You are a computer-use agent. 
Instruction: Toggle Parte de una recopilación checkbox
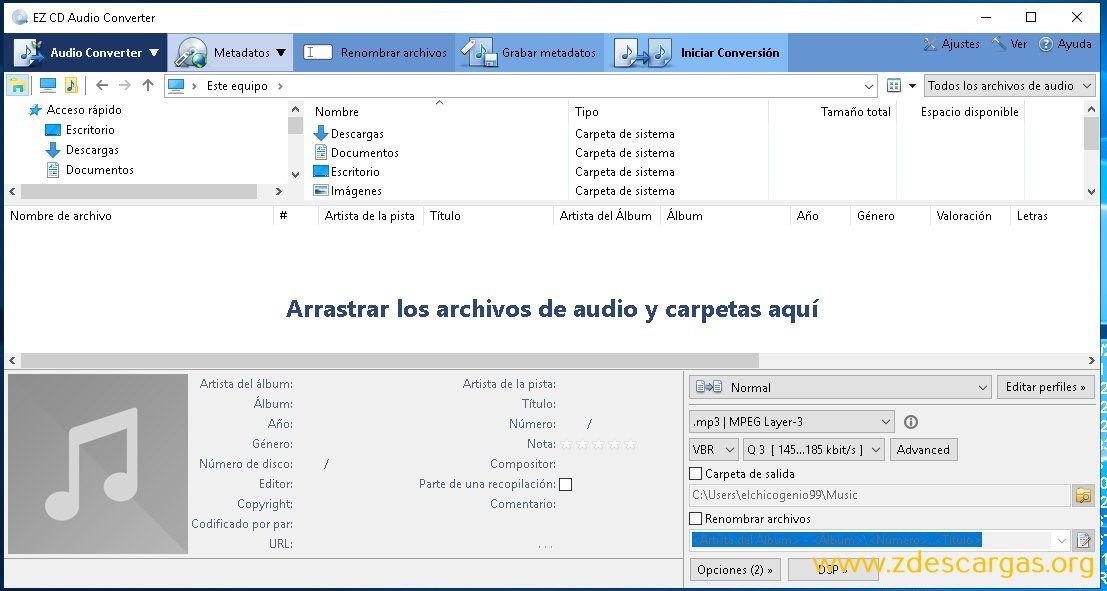tap(566, 484)
